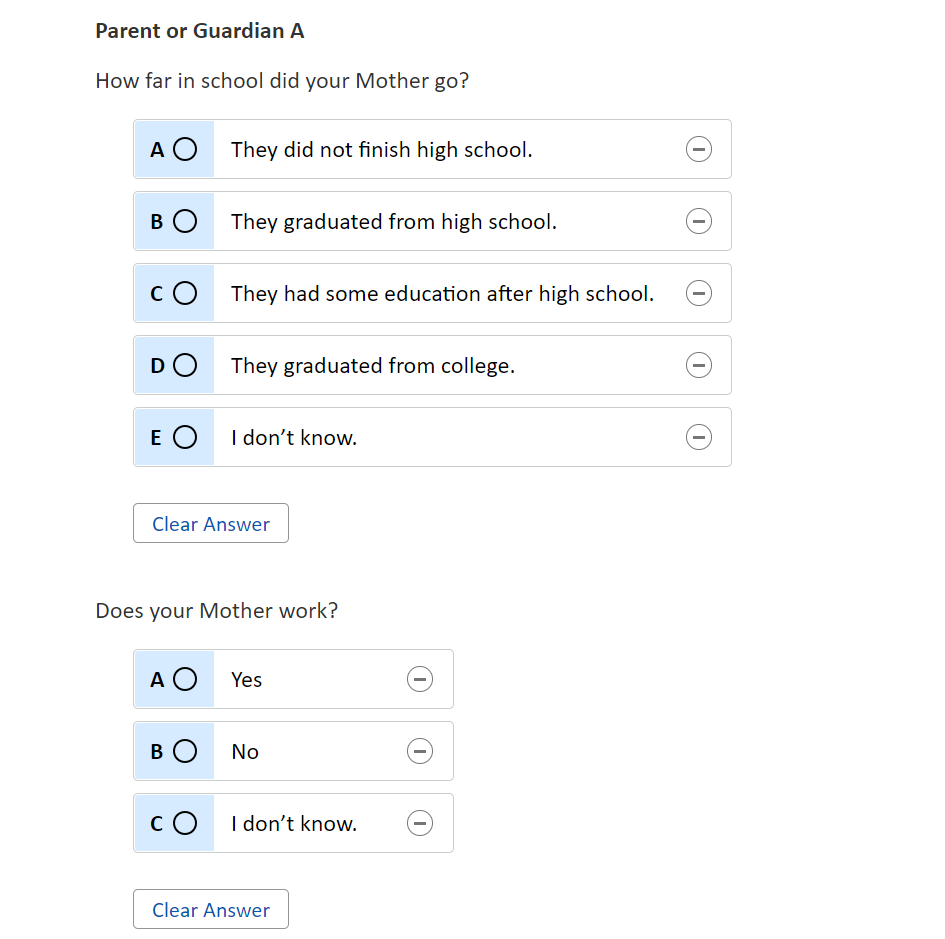Eliminate the 'They did not finish high school' option
The height and width of the screenshot is (939, 945).
pyautogui.click(x=698, y=150)
